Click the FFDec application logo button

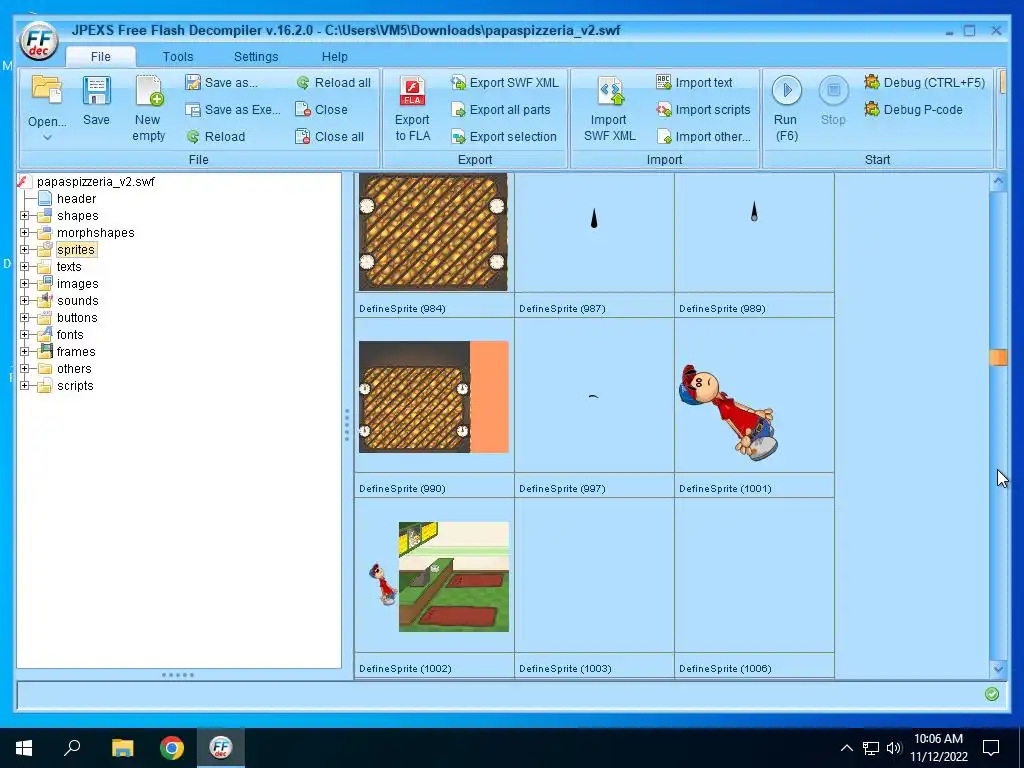(39, 40)
